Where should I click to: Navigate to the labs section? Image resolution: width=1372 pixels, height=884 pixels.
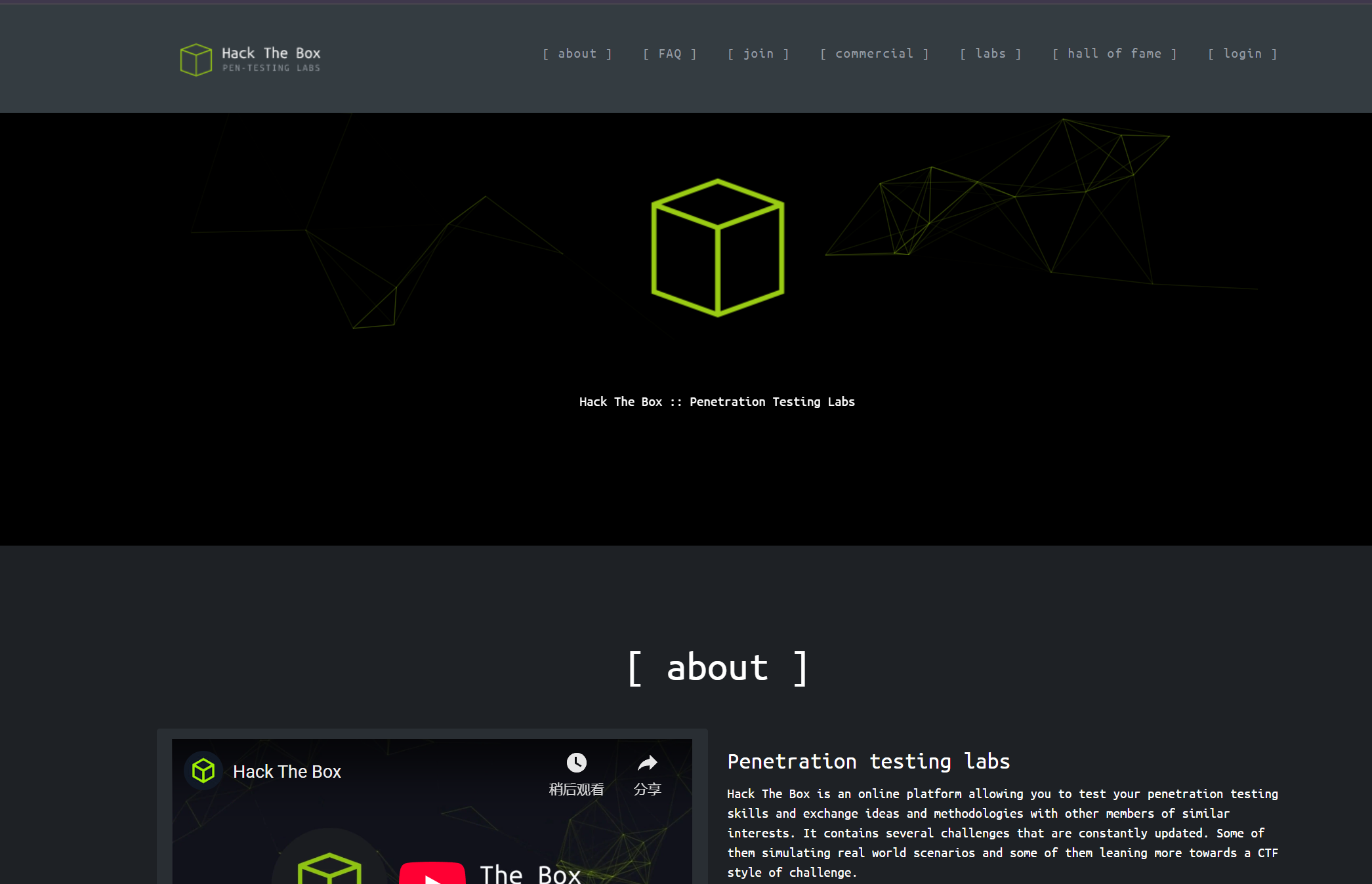(x=990, y=54)
